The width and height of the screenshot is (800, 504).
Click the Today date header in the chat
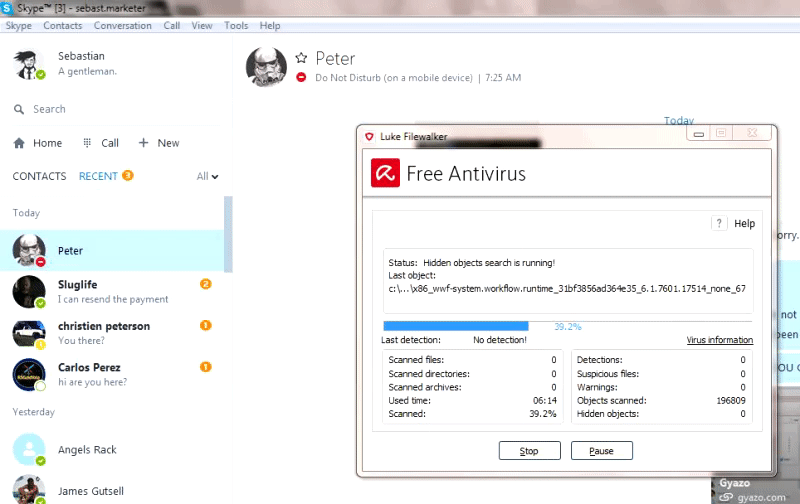pyautogui.click(x=679, y=120)
